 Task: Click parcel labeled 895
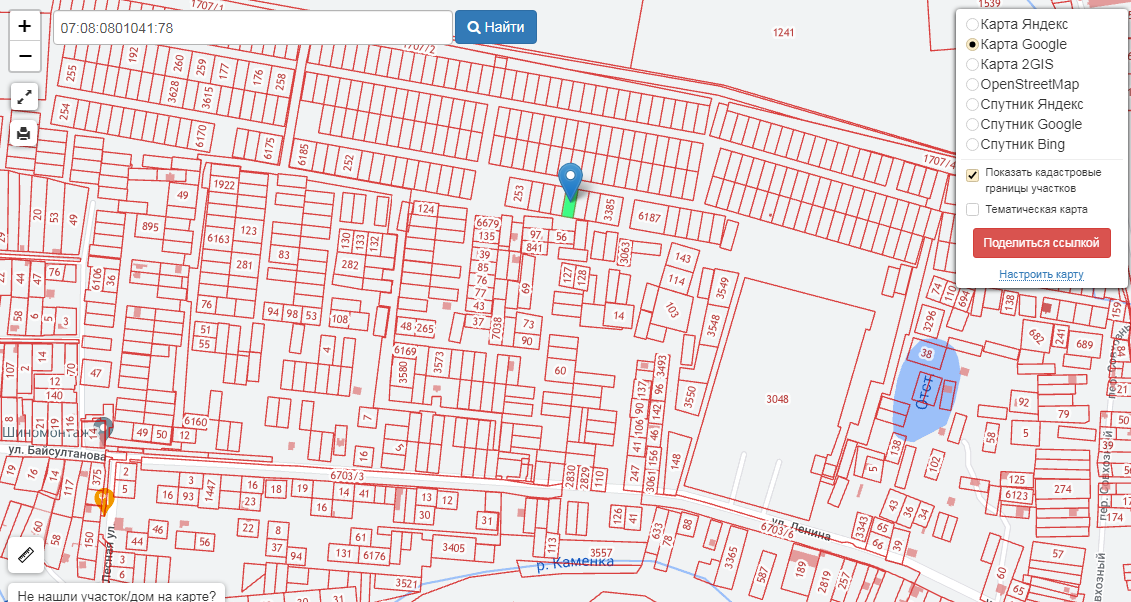150,226
